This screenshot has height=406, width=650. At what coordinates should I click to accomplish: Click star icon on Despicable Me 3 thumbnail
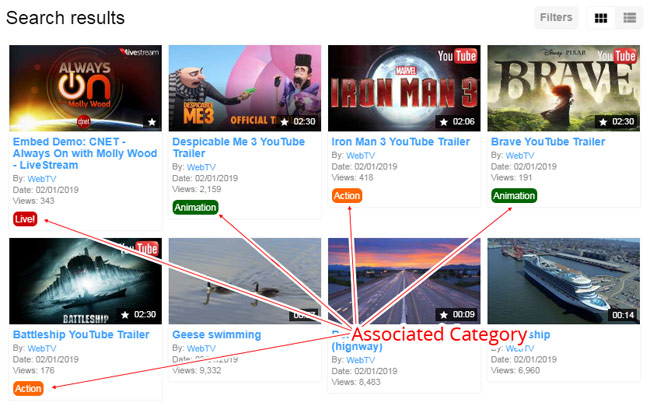pos(284,122)
